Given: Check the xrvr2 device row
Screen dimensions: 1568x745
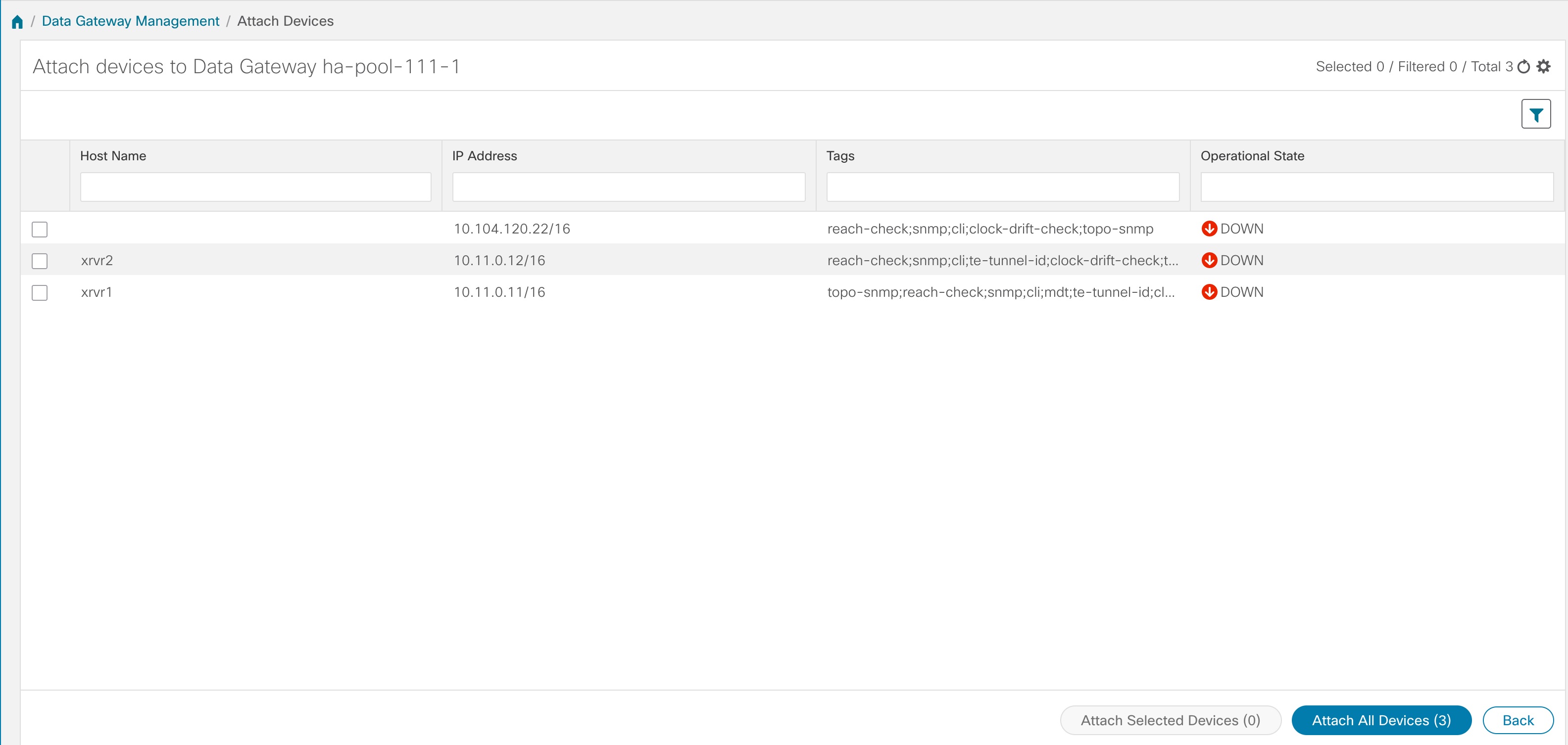Looking at the screenshot, I should tap(40, 261).
